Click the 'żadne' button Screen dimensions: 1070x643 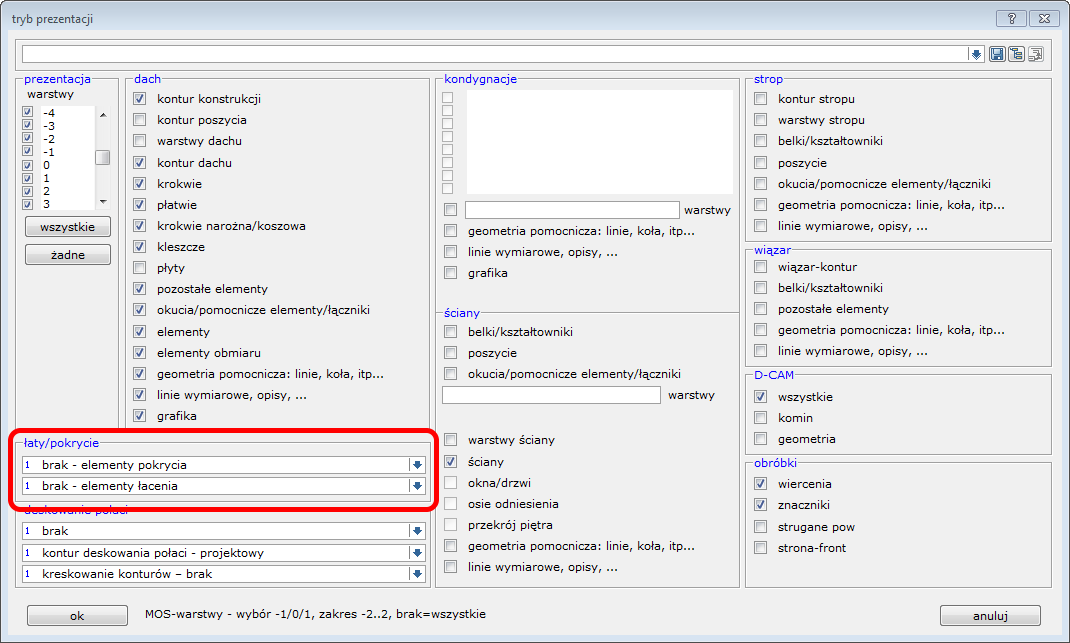68,255
